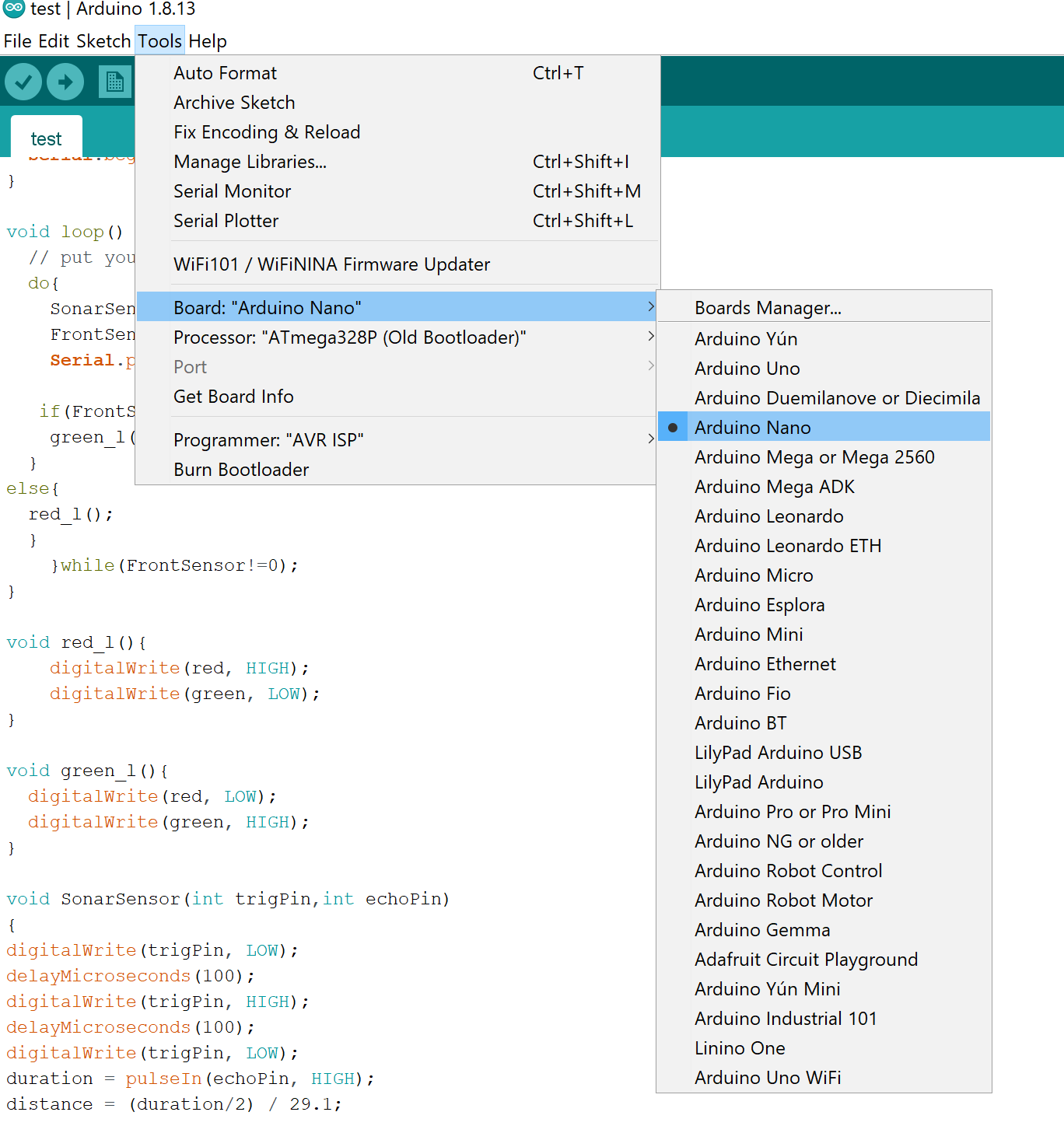Viewport: 1064px width, 1126px height.
Task: Choose Auto Format from Tools menu
Action: [397, 73]
